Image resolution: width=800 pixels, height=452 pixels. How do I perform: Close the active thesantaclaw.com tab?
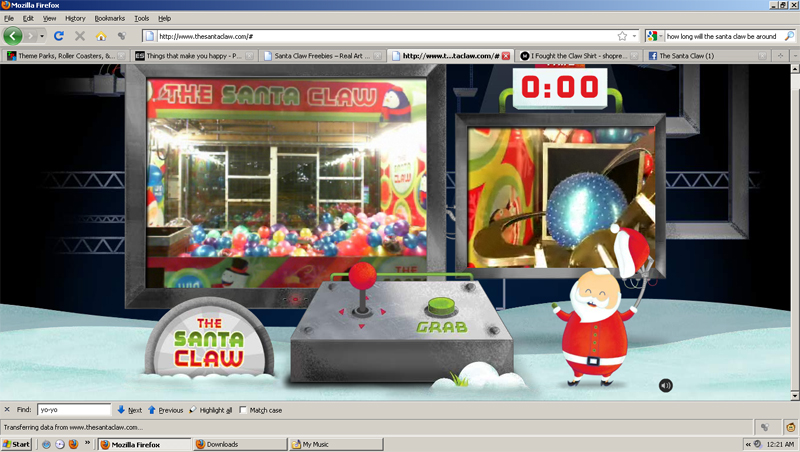pos(506,56)
